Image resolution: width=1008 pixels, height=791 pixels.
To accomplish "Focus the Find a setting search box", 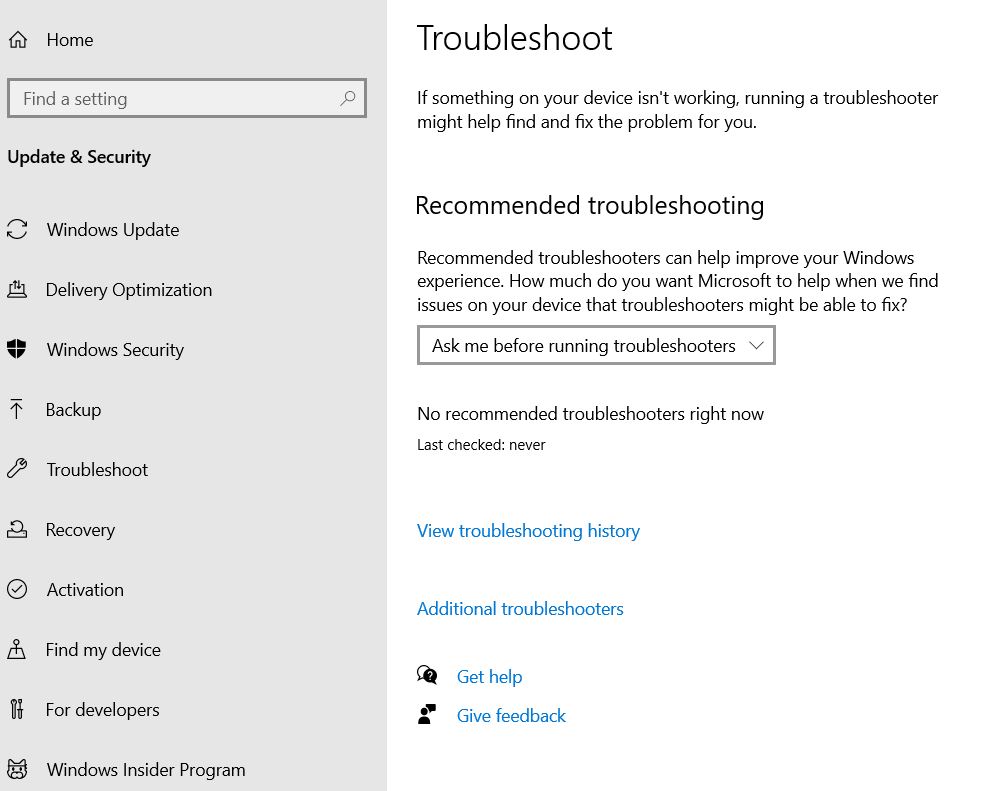I will [187, 98].
